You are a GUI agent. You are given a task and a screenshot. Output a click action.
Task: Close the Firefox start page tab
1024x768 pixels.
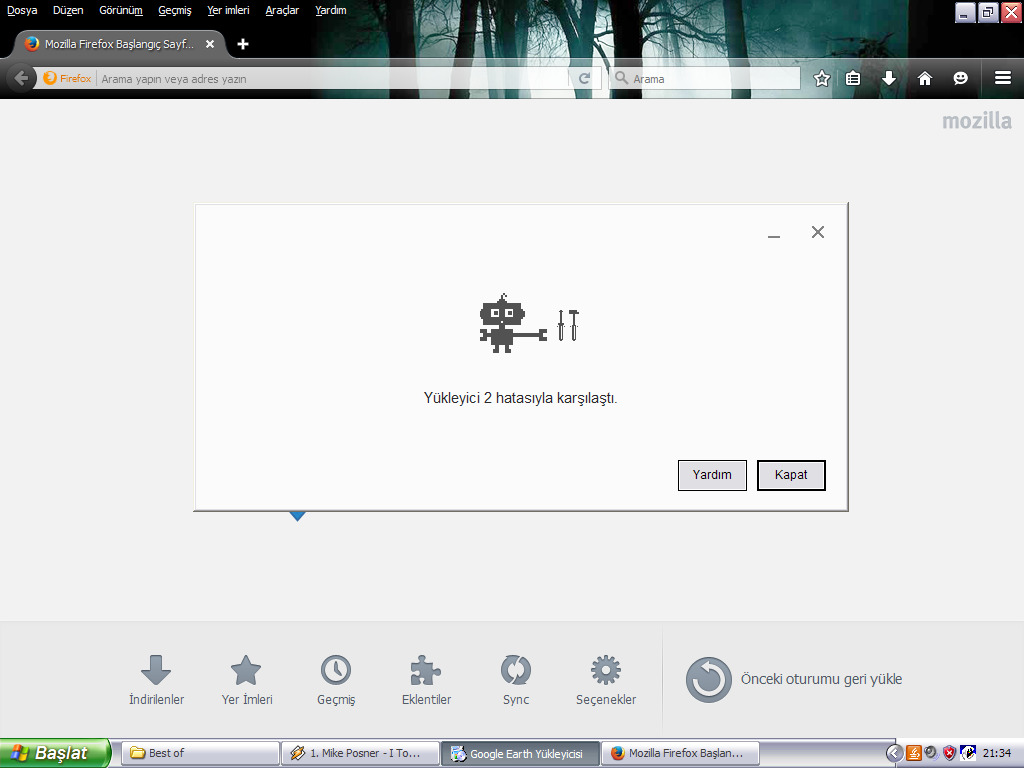[x=210, y=44]
